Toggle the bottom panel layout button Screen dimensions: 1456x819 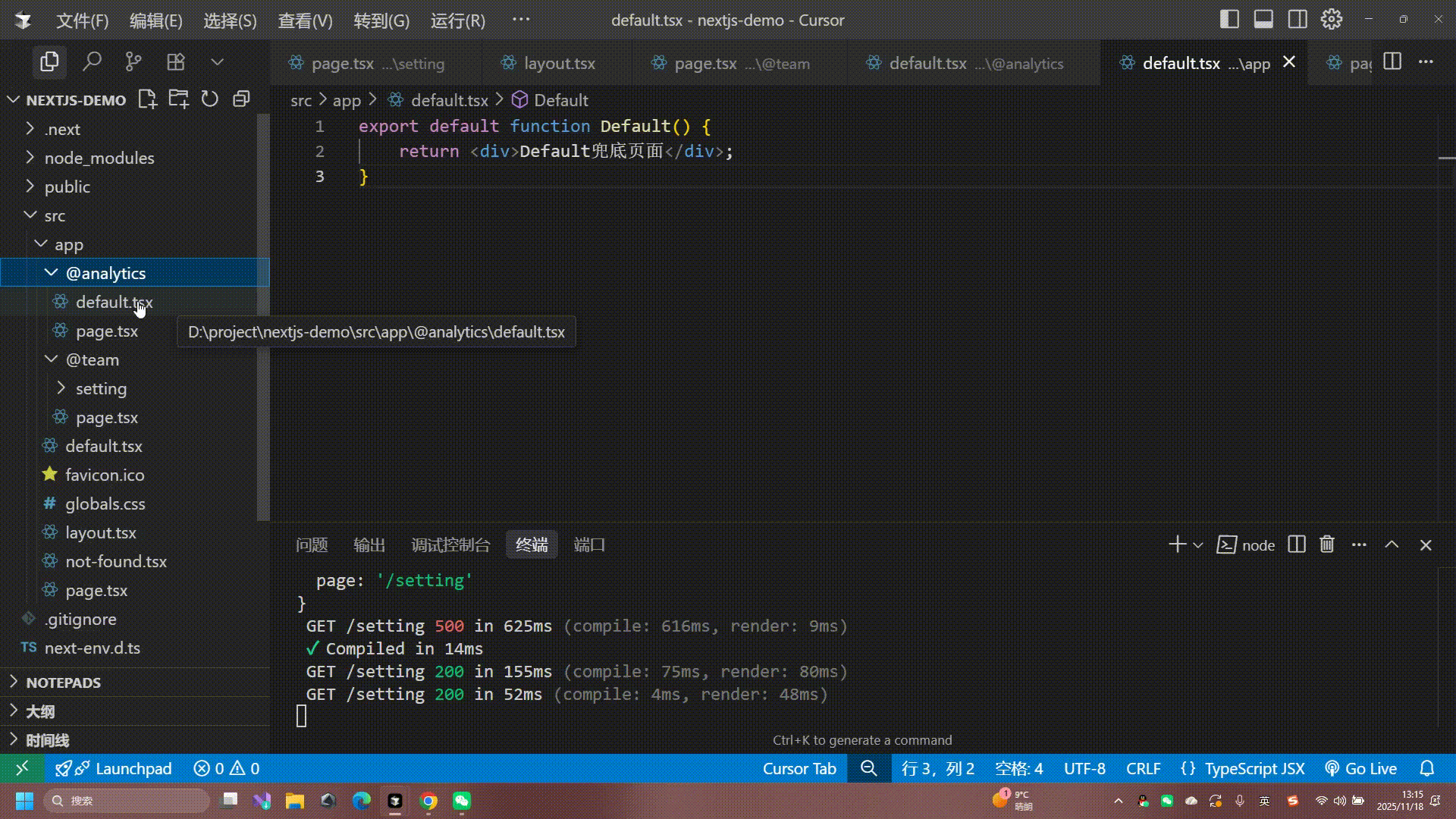(1263, 20)
